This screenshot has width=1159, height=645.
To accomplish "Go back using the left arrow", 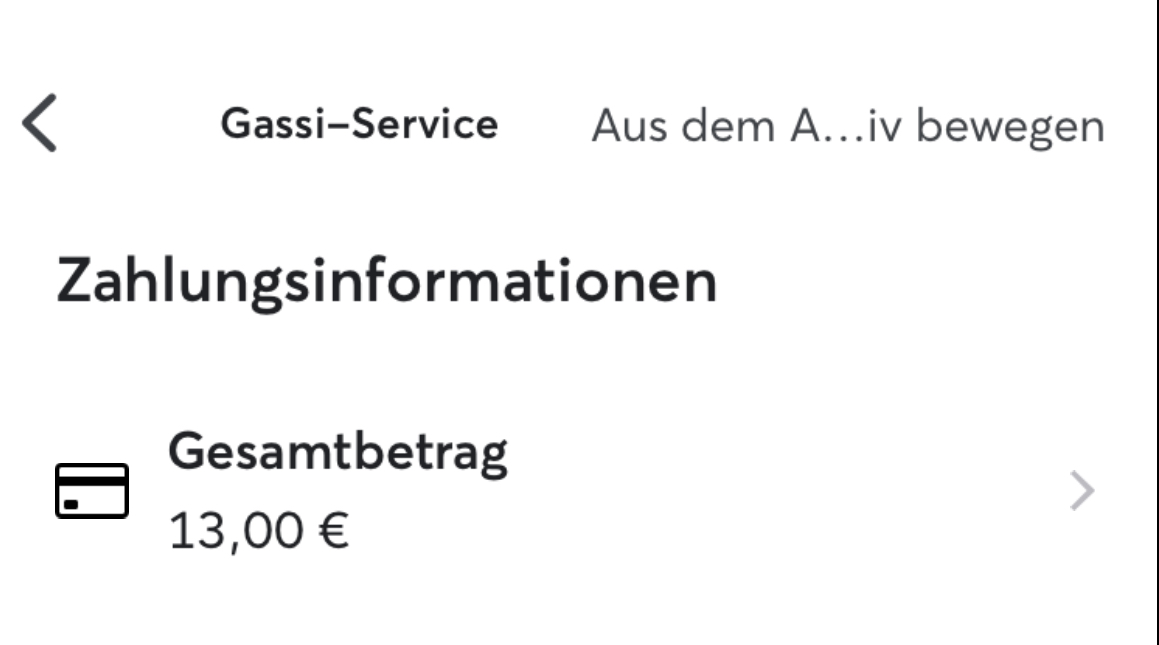I will (40, 123).
